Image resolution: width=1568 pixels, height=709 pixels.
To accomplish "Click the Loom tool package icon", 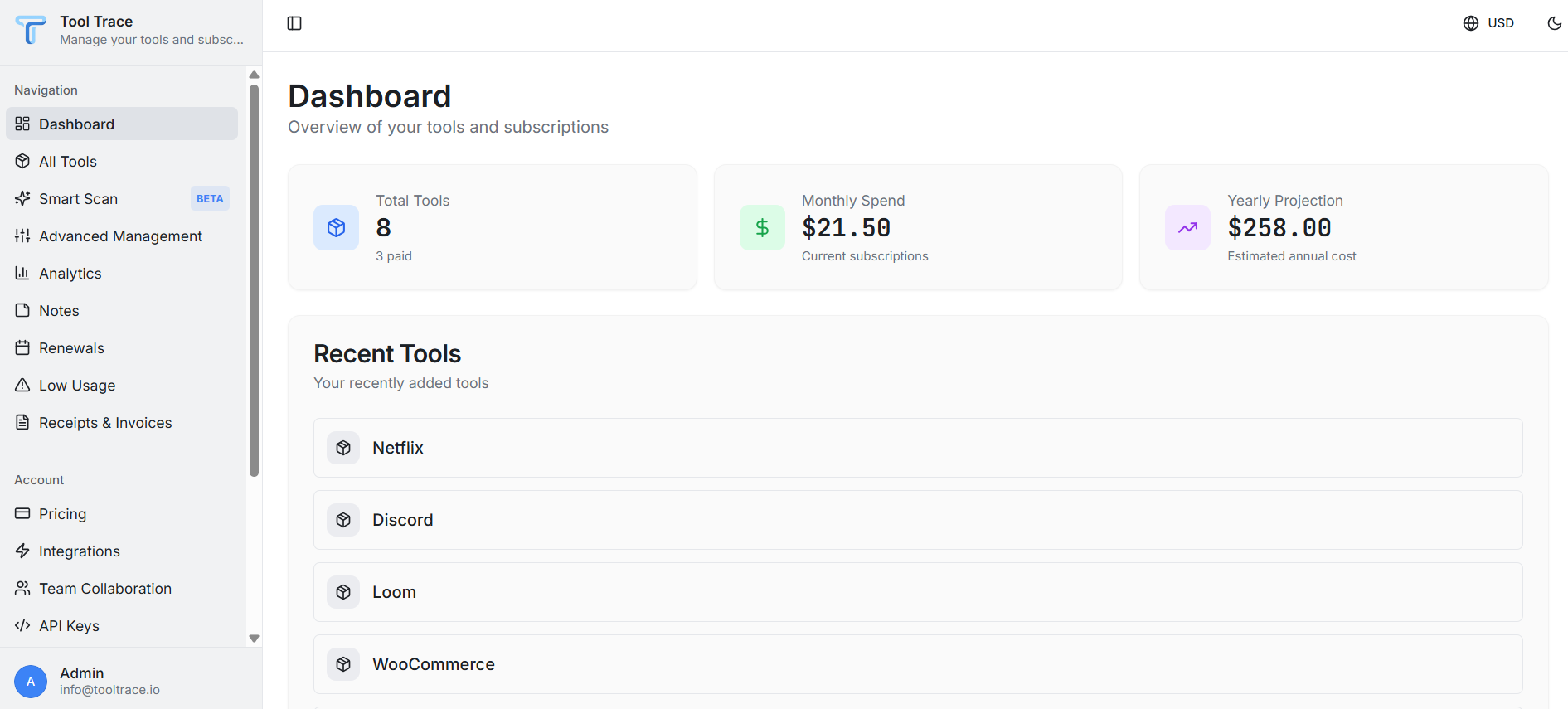I will (343, 592).
